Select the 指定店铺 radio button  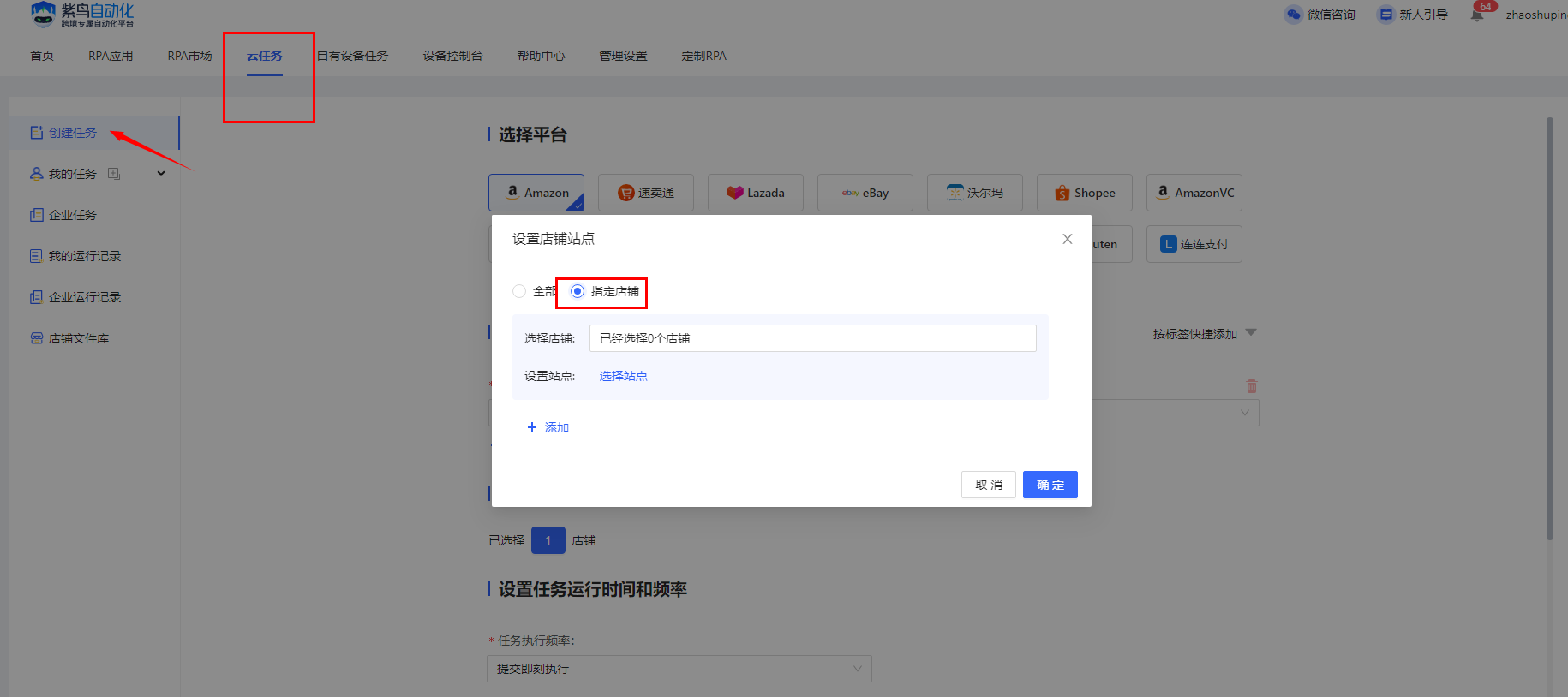(x=578, y=291)
